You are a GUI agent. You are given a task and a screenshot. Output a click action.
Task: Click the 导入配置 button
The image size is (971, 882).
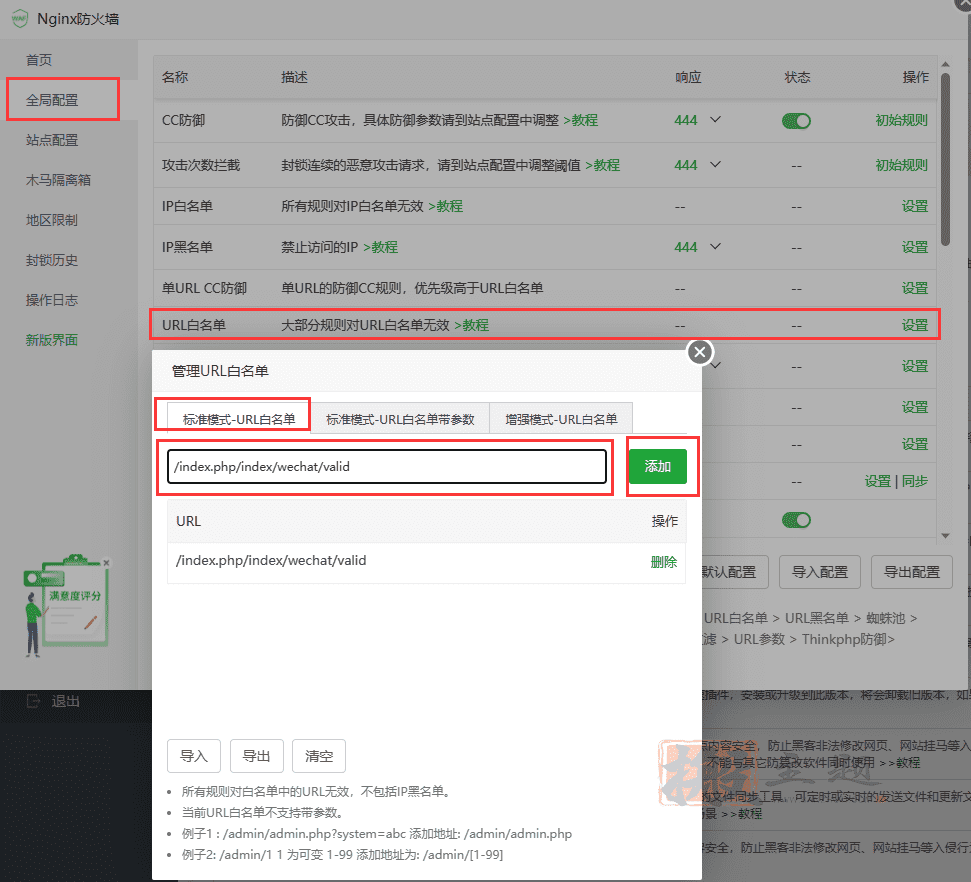[820, 572]
